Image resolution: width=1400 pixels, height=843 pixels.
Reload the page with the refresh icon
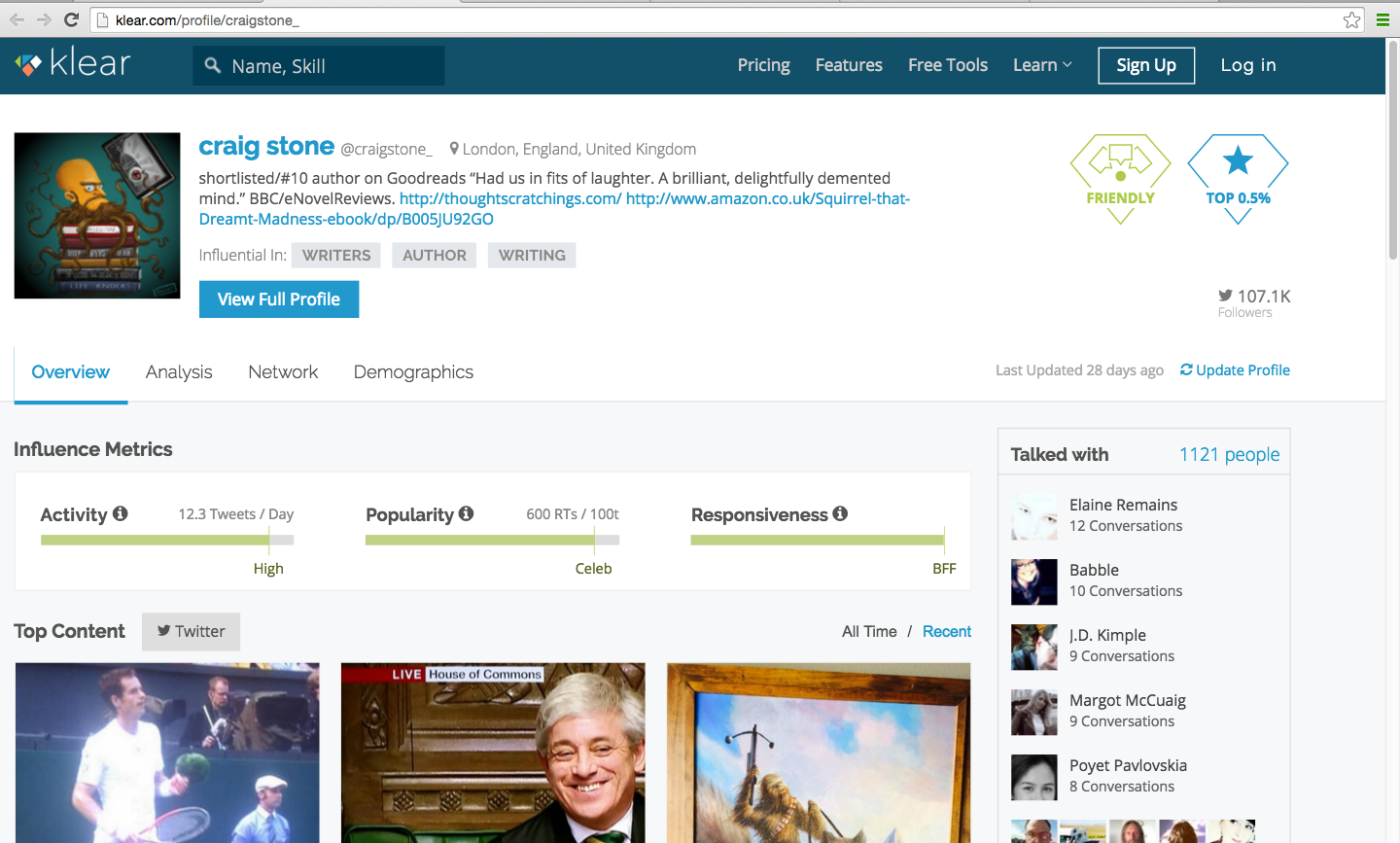71,19
